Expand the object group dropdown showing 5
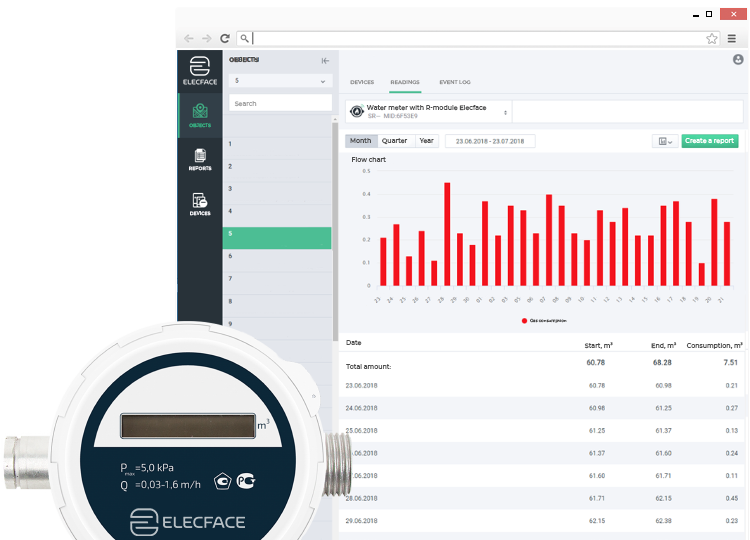The width and height of the screenshot is (750, 540). pyautogui.click(x=280, y=81)
